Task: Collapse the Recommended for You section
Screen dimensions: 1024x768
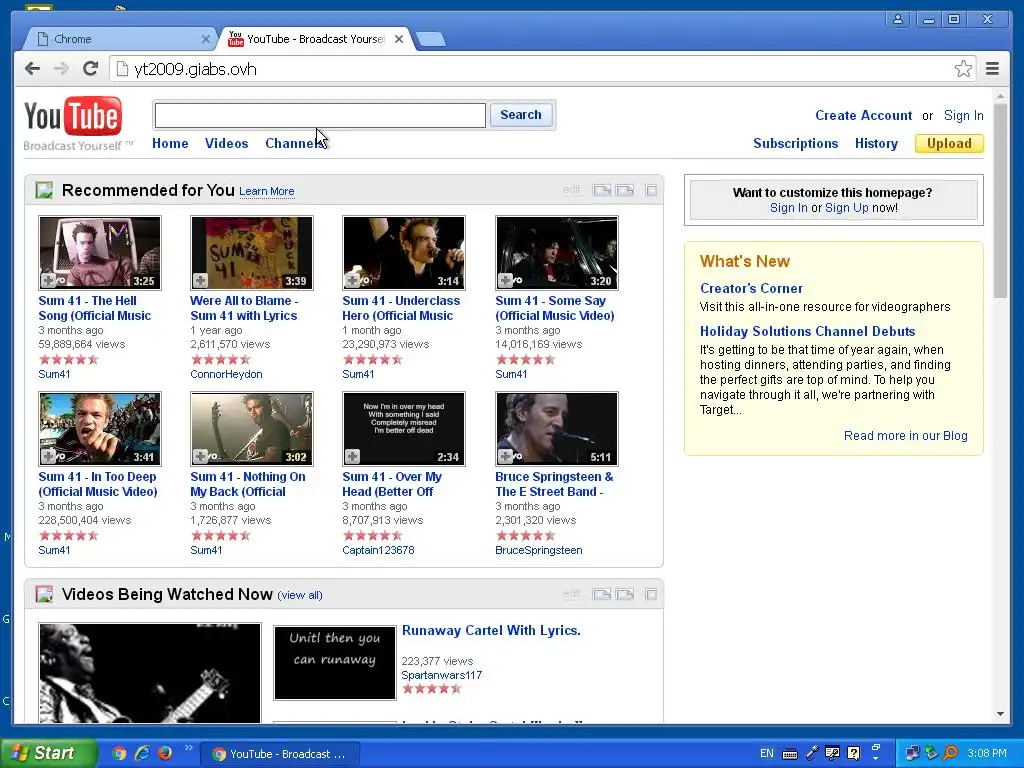Action: coord(651,190)
